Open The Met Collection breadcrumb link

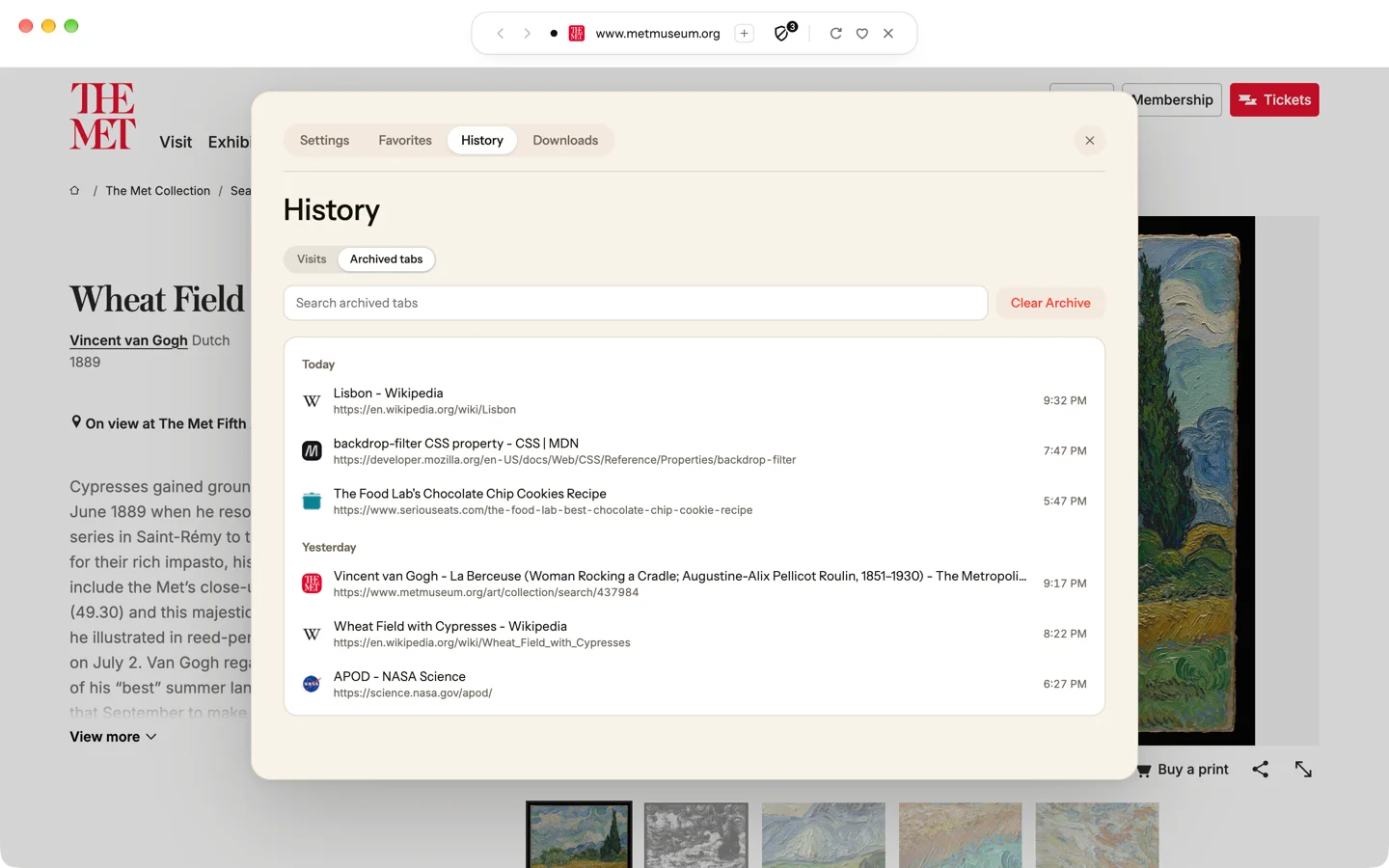point(158,191)
